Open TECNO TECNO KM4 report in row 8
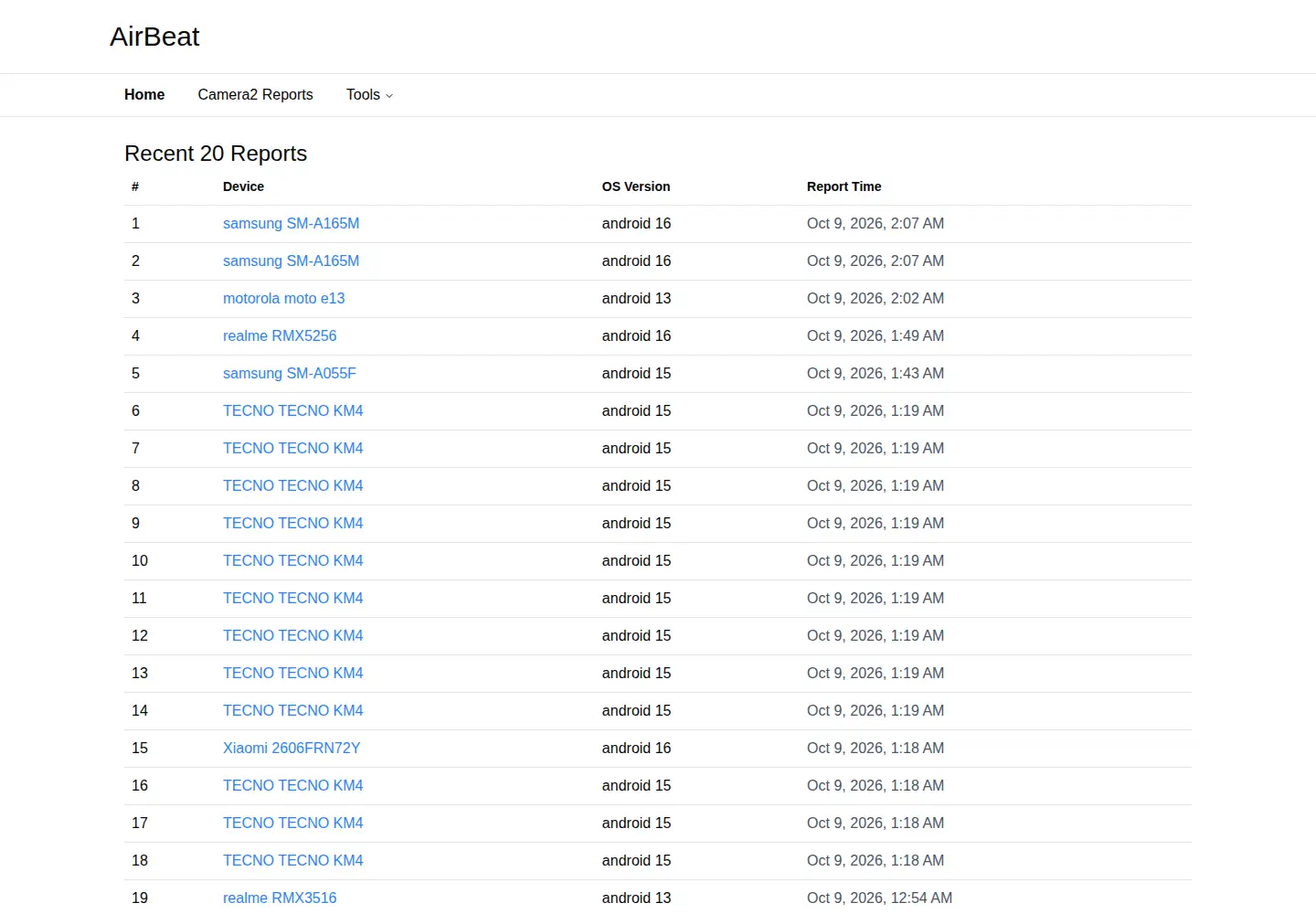The width and height of the screenshot is (1316, 914). pyautogui.click(x=293, y=486)
